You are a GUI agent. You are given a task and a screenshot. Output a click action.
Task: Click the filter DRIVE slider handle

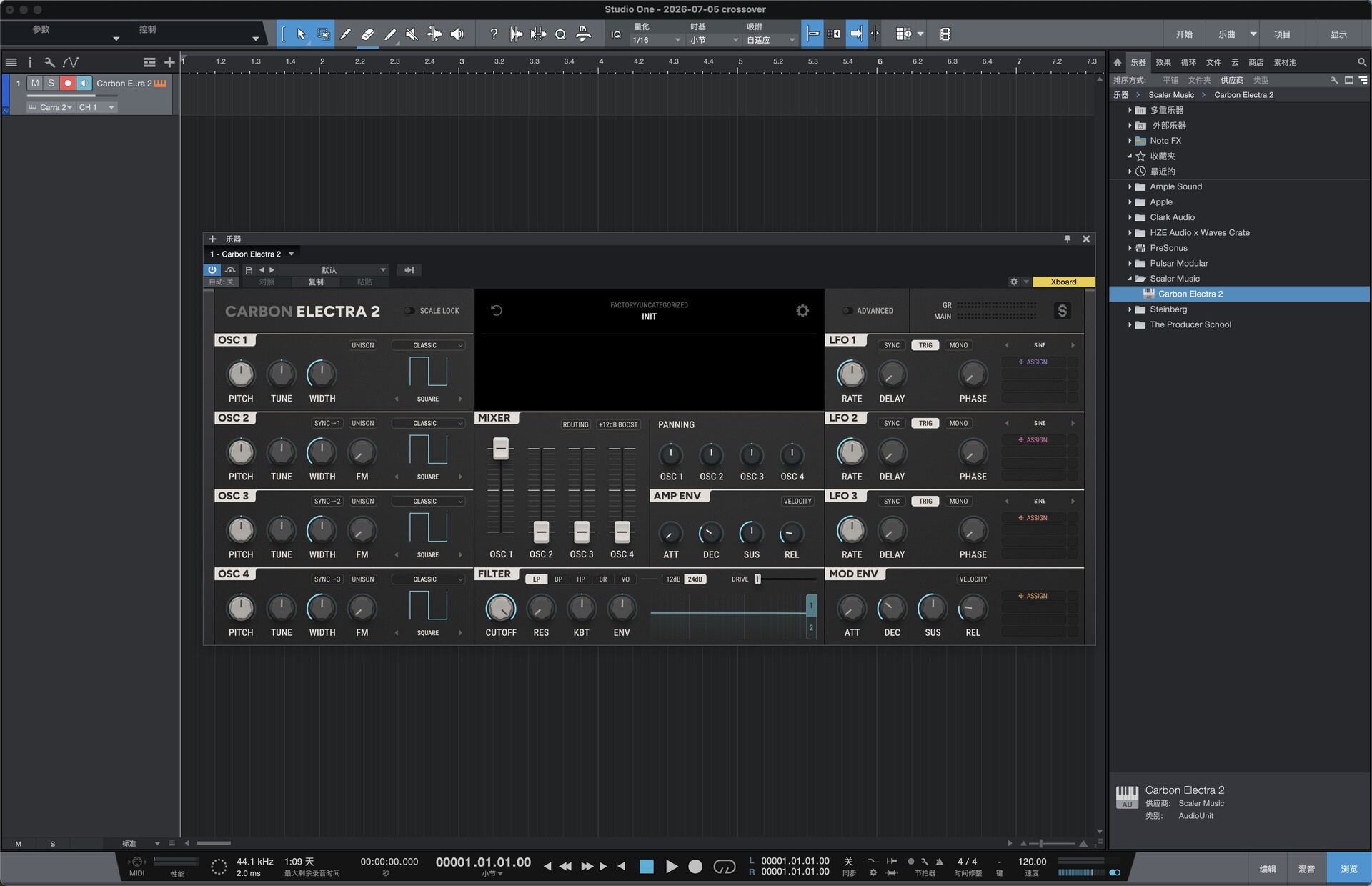point(757,579)
